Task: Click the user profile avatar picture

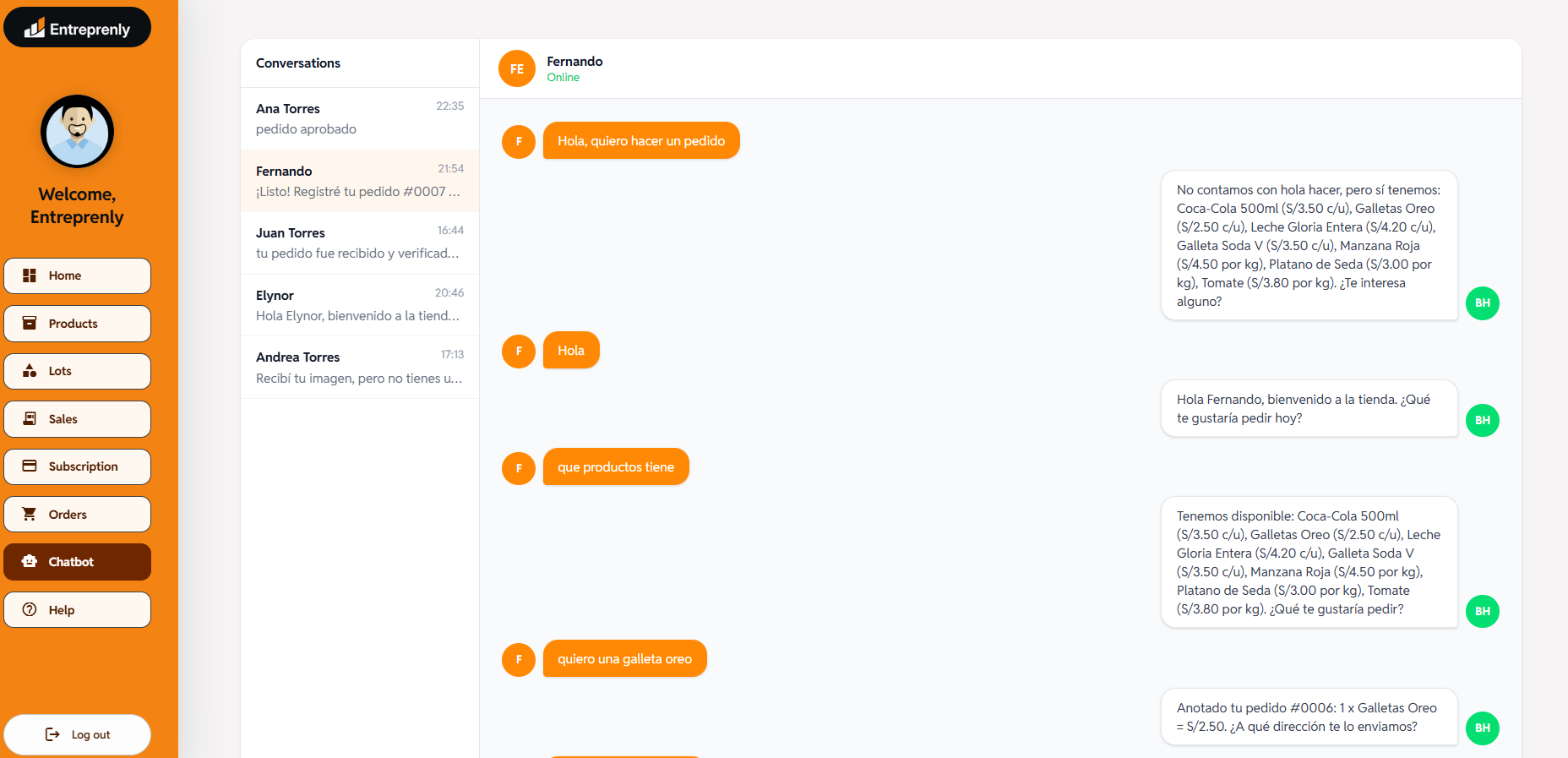Action: [77, 132]
